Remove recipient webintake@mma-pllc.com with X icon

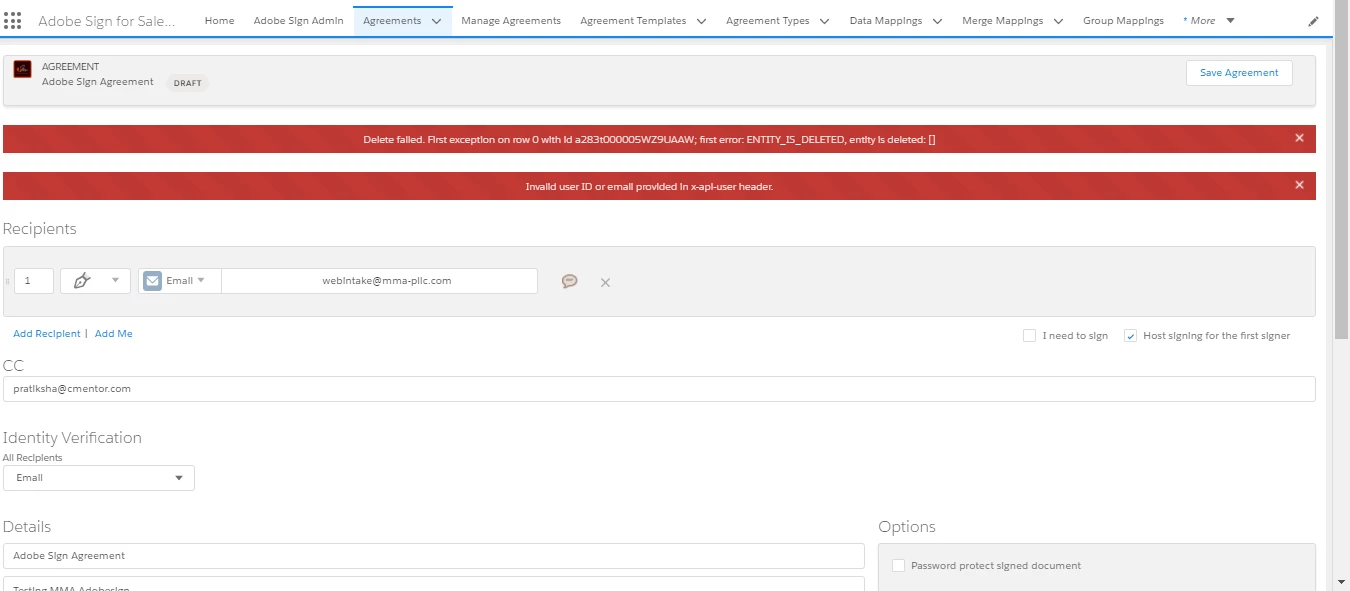605,283
